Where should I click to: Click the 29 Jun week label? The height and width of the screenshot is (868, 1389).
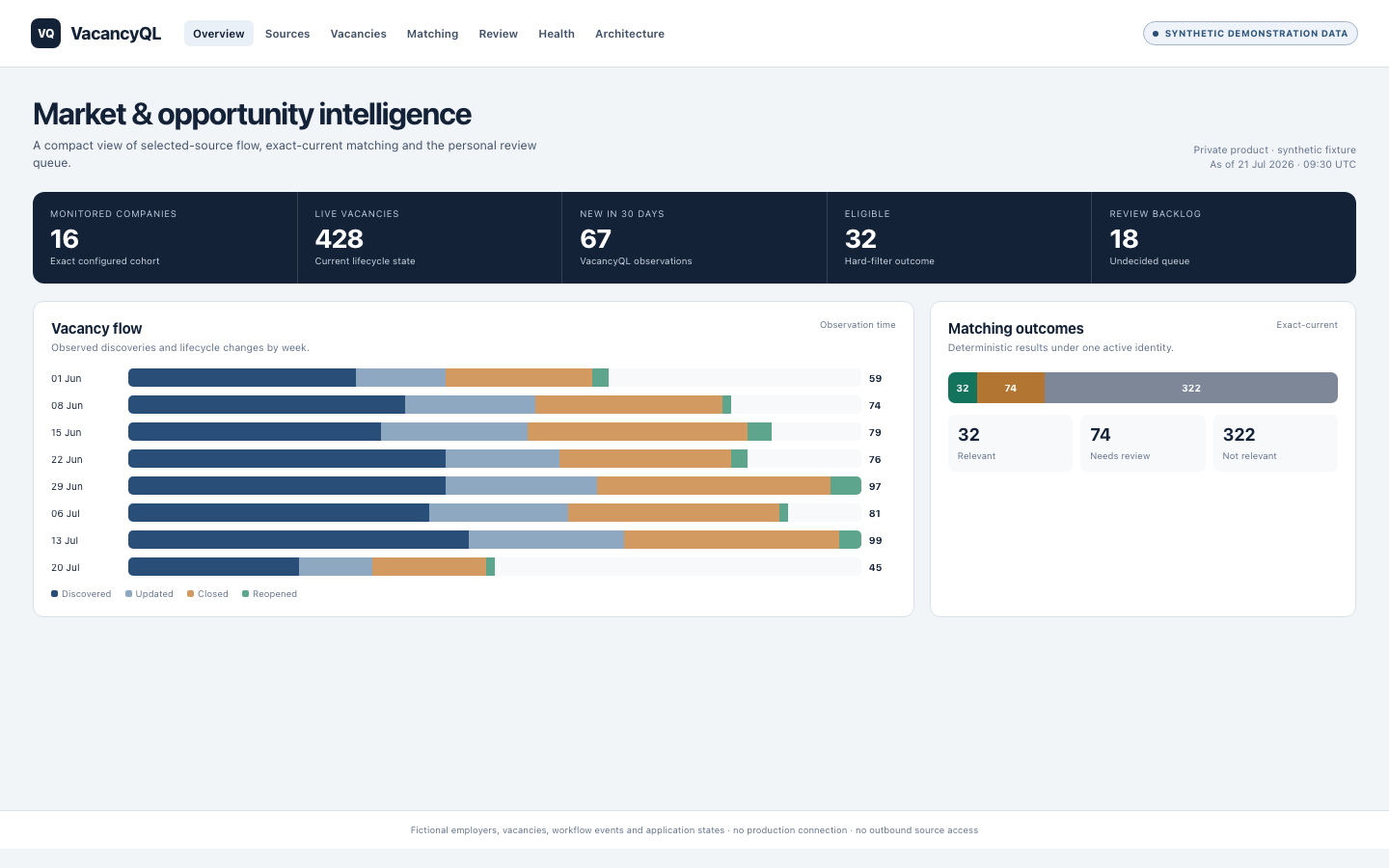point(68,487)
